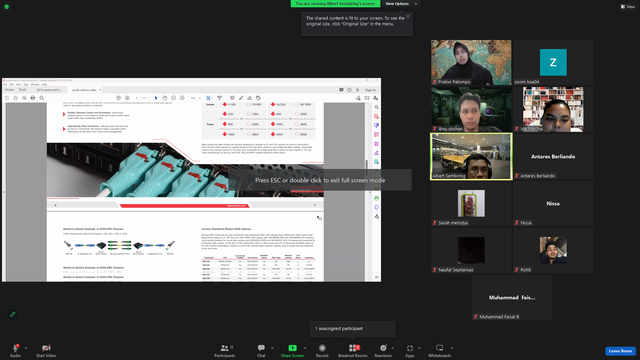This screenshot has width=640, height=360.
Task: Switch to the '2015 siemon full c...' document tab
Action: click(49, 90)
